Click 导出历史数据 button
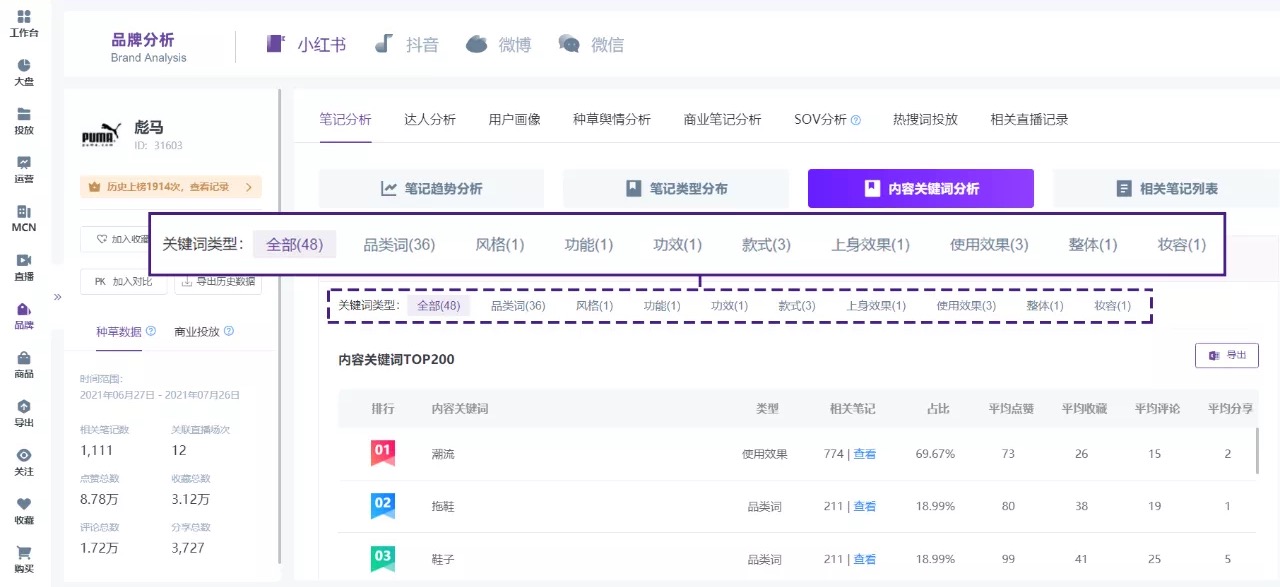The height and width of the screenshot is (587, 1280). [x=218, y=282]
